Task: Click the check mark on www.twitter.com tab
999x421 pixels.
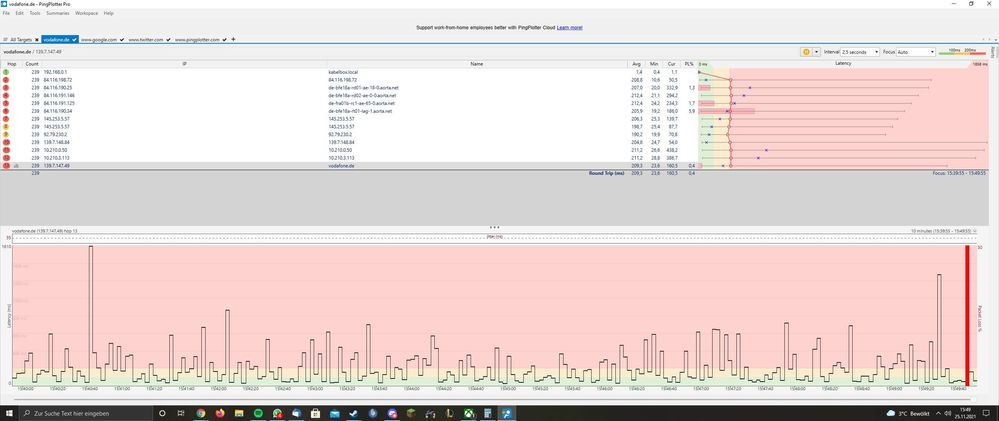Action: point(169,39)
